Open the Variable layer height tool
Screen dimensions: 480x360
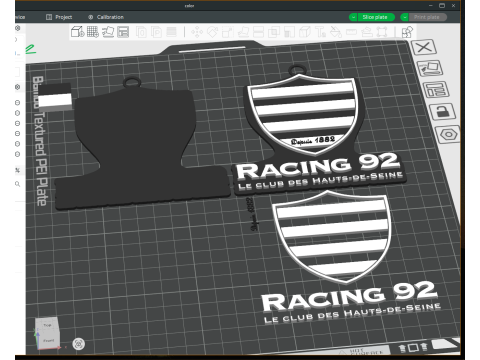coord(171,32)
